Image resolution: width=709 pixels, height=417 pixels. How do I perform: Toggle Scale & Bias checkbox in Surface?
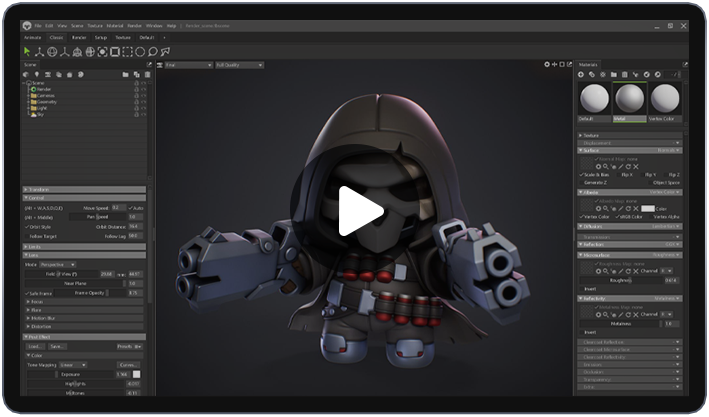click(x=581, y=175)
